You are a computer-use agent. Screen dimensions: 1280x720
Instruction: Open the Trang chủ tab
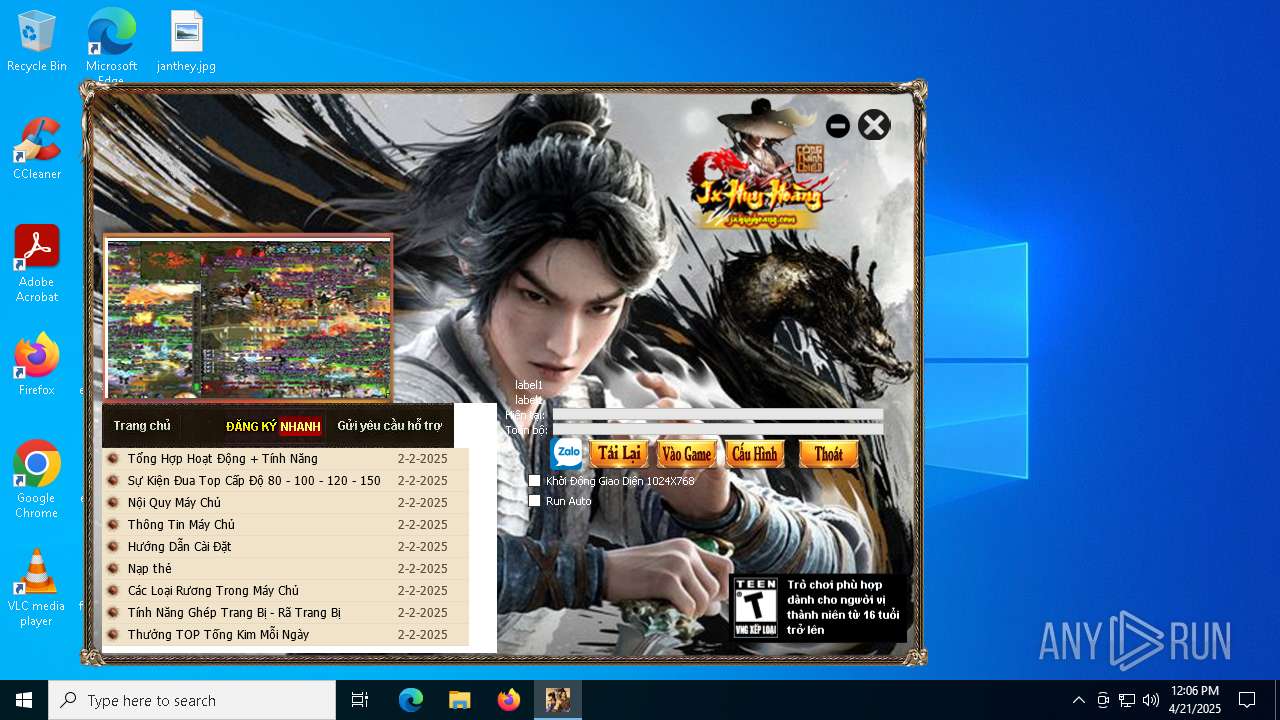tap(142, 426)
